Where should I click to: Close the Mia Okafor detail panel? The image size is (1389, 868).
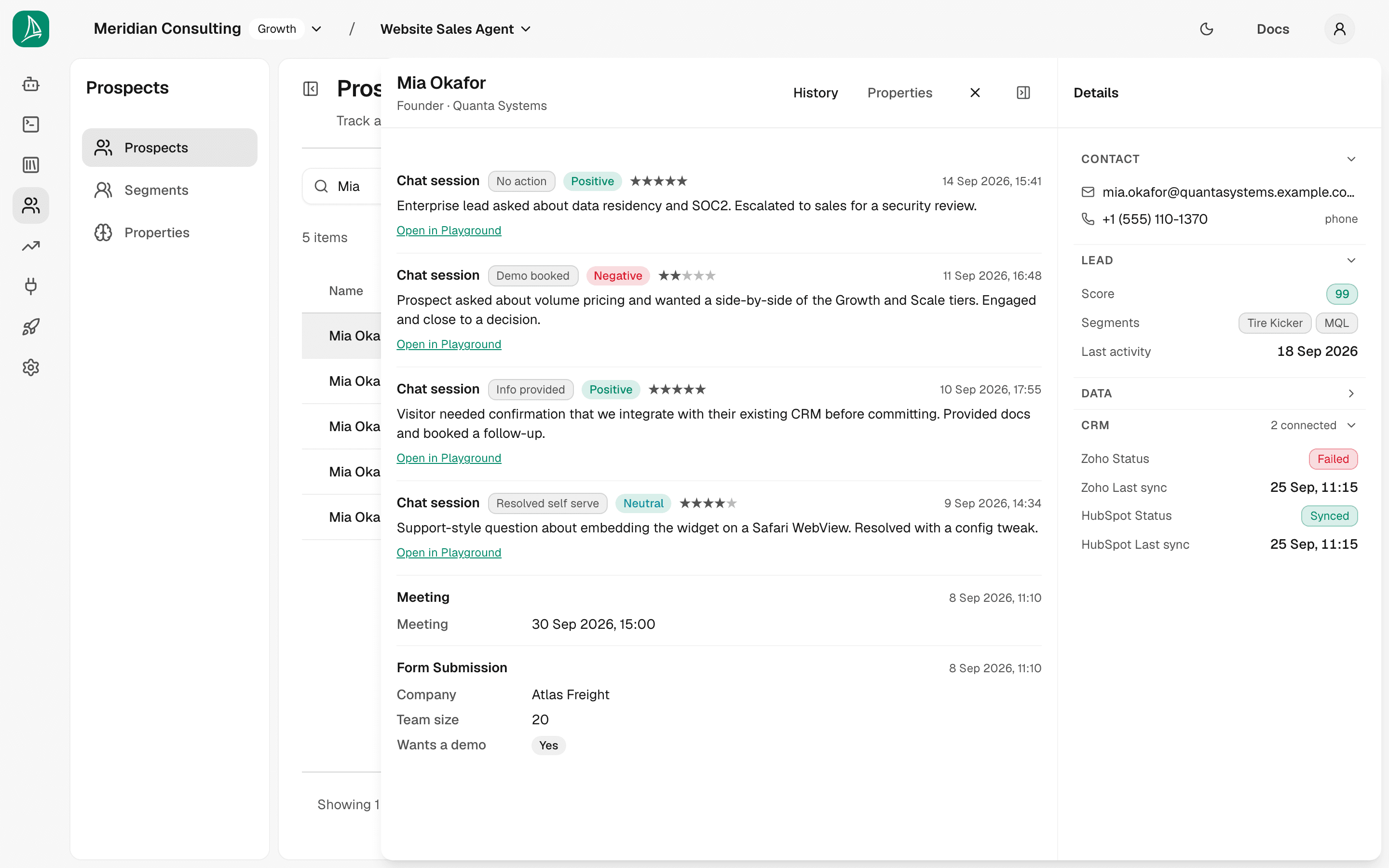click(x=975, y=93)
